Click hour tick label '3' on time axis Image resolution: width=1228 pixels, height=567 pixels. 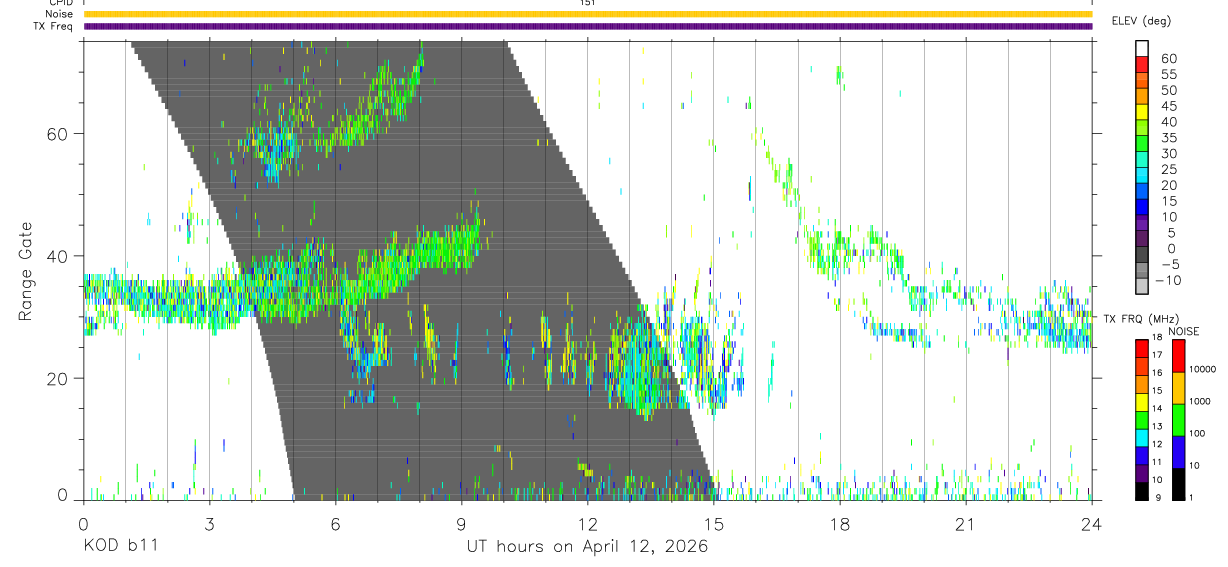[209, 524]
